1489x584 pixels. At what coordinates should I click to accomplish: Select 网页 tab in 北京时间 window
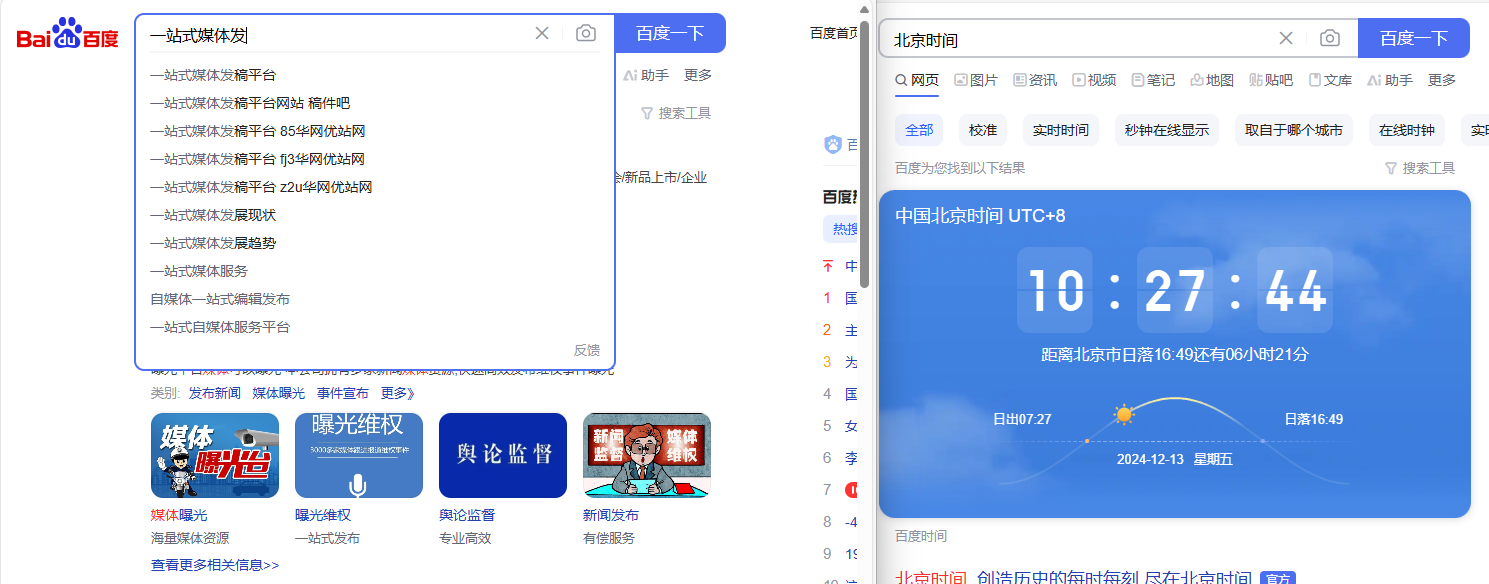click(917, 80)
